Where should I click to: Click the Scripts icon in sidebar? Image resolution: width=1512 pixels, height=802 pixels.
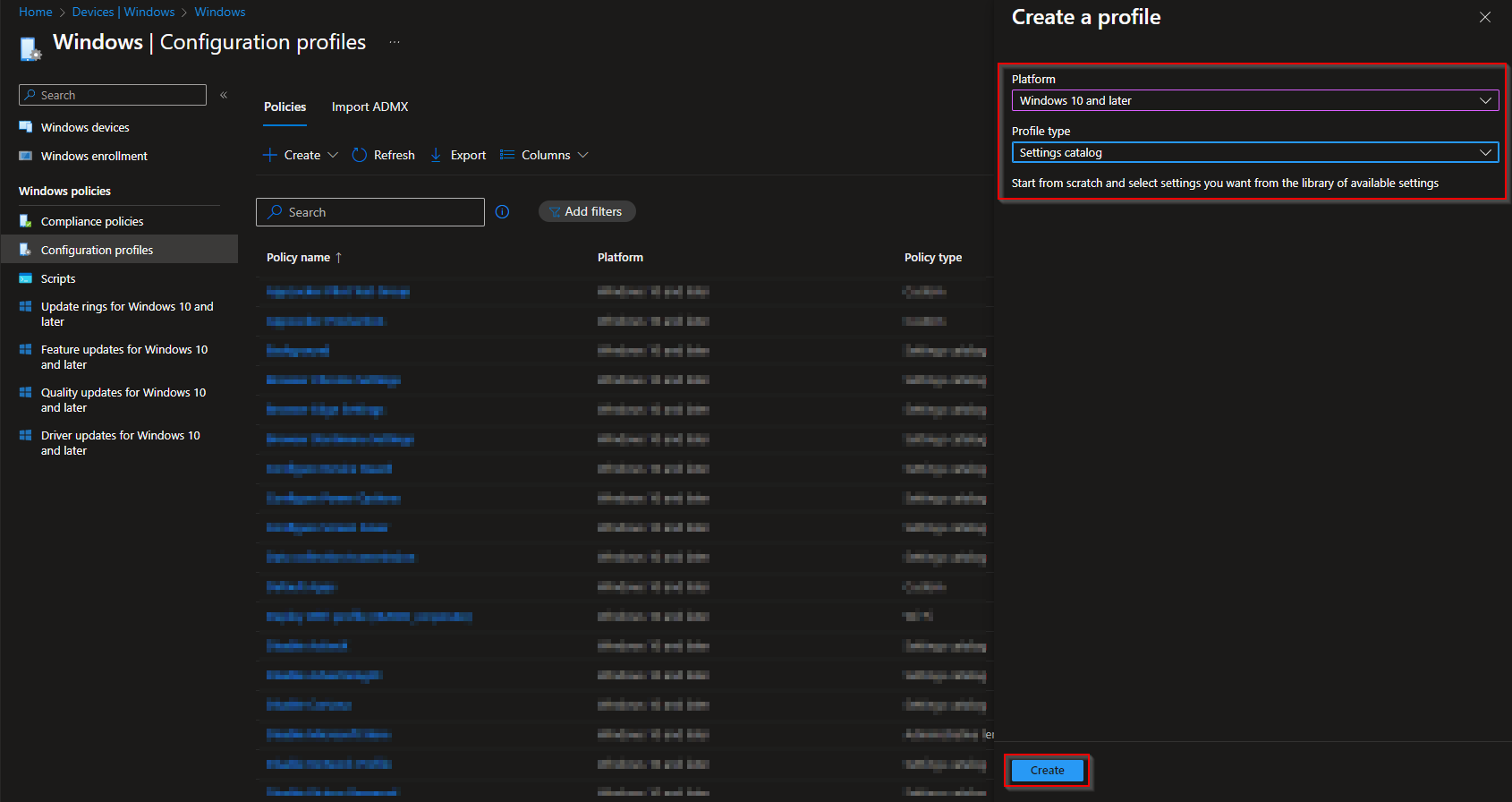[26, 278]
